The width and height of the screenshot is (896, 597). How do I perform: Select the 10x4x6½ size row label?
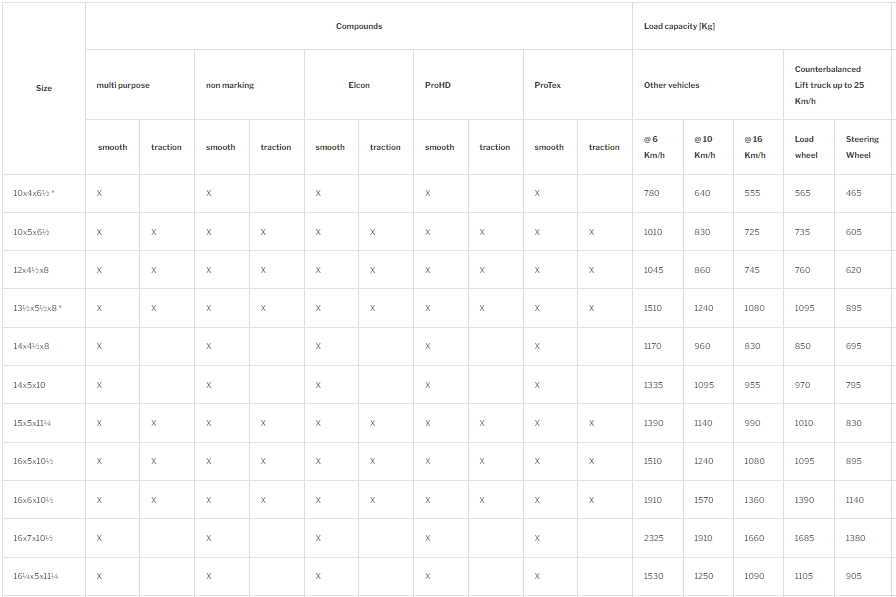(34, 193)
